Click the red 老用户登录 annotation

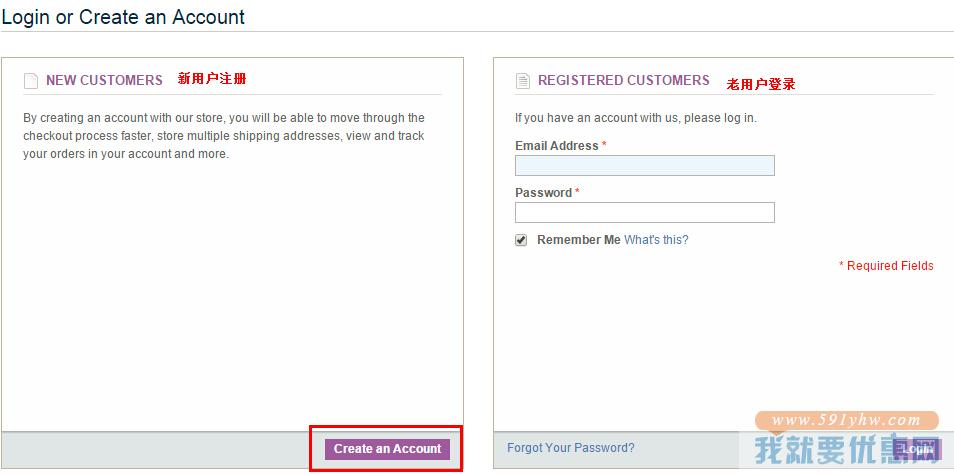761,85
